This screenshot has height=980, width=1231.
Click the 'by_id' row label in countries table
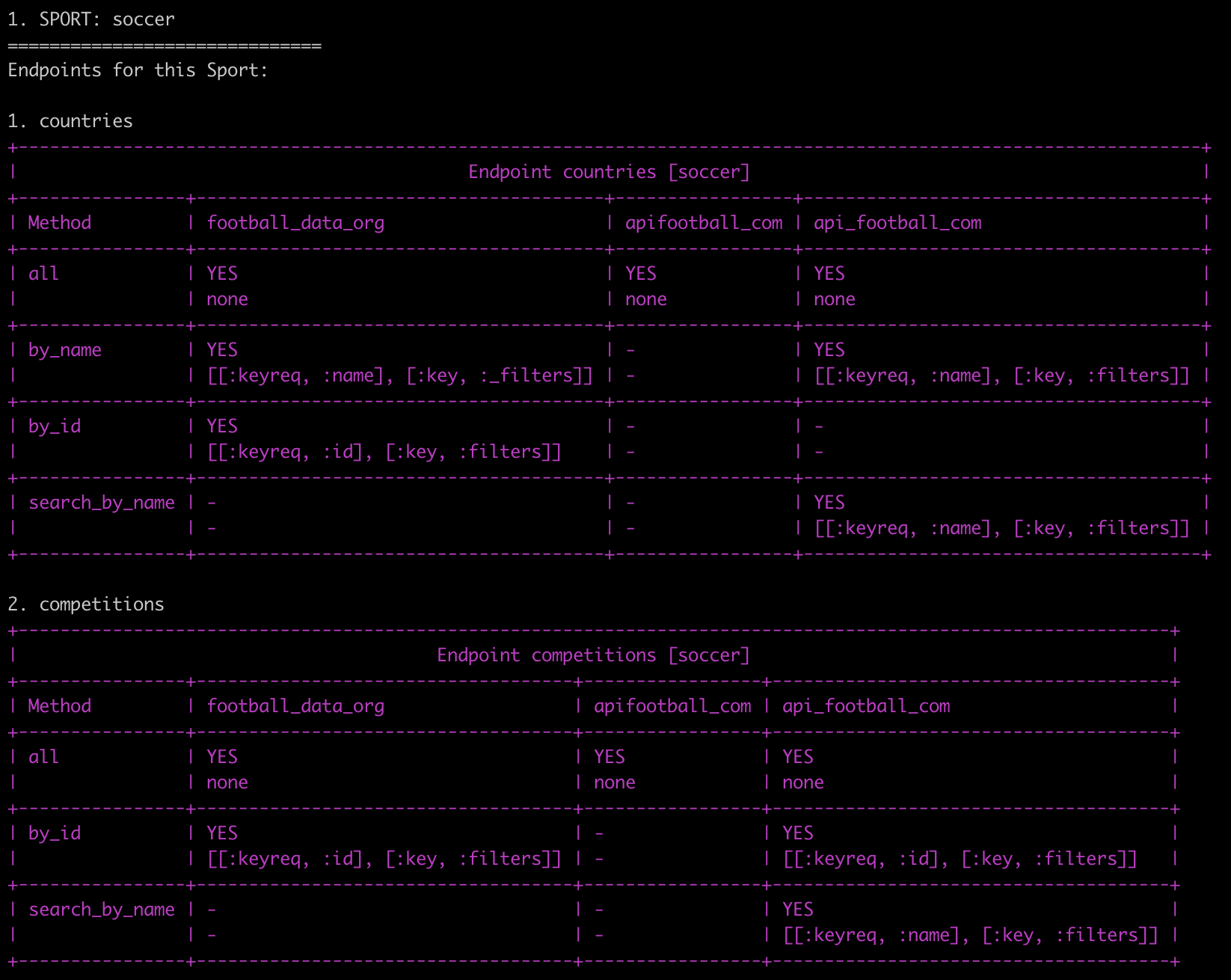pos(55,426)
